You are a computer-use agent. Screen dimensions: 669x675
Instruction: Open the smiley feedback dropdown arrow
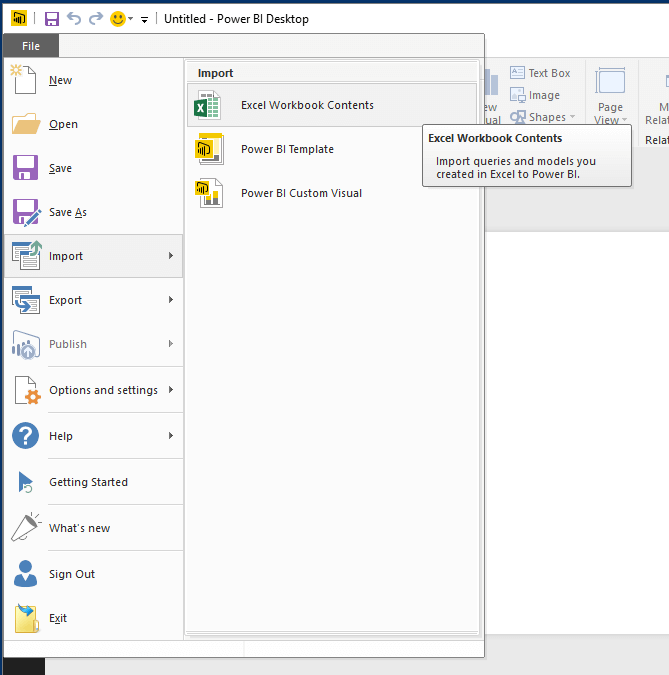tap(130, 19)
